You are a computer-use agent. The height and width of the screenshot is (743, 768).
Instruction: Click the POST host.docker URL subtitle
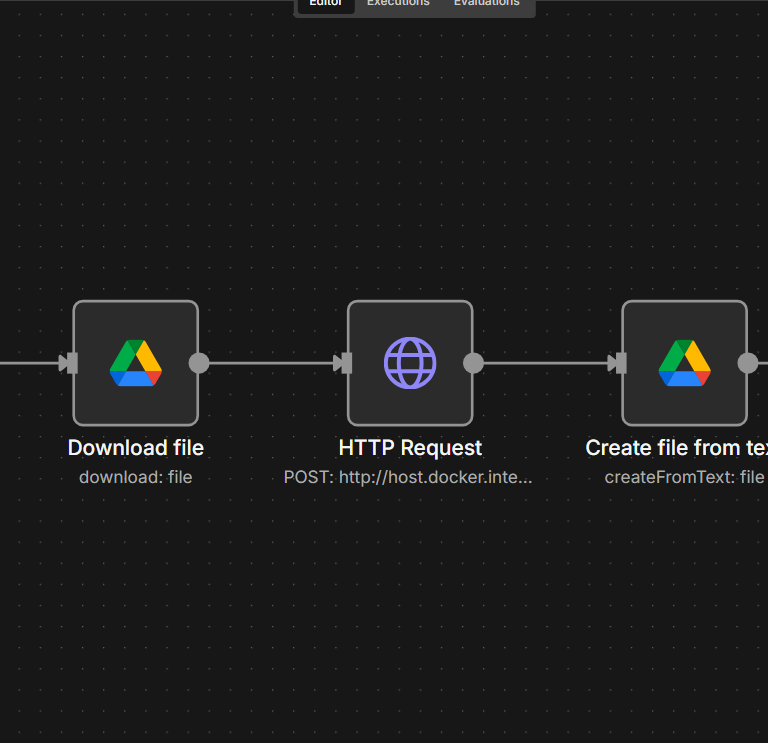pos(408,477)
